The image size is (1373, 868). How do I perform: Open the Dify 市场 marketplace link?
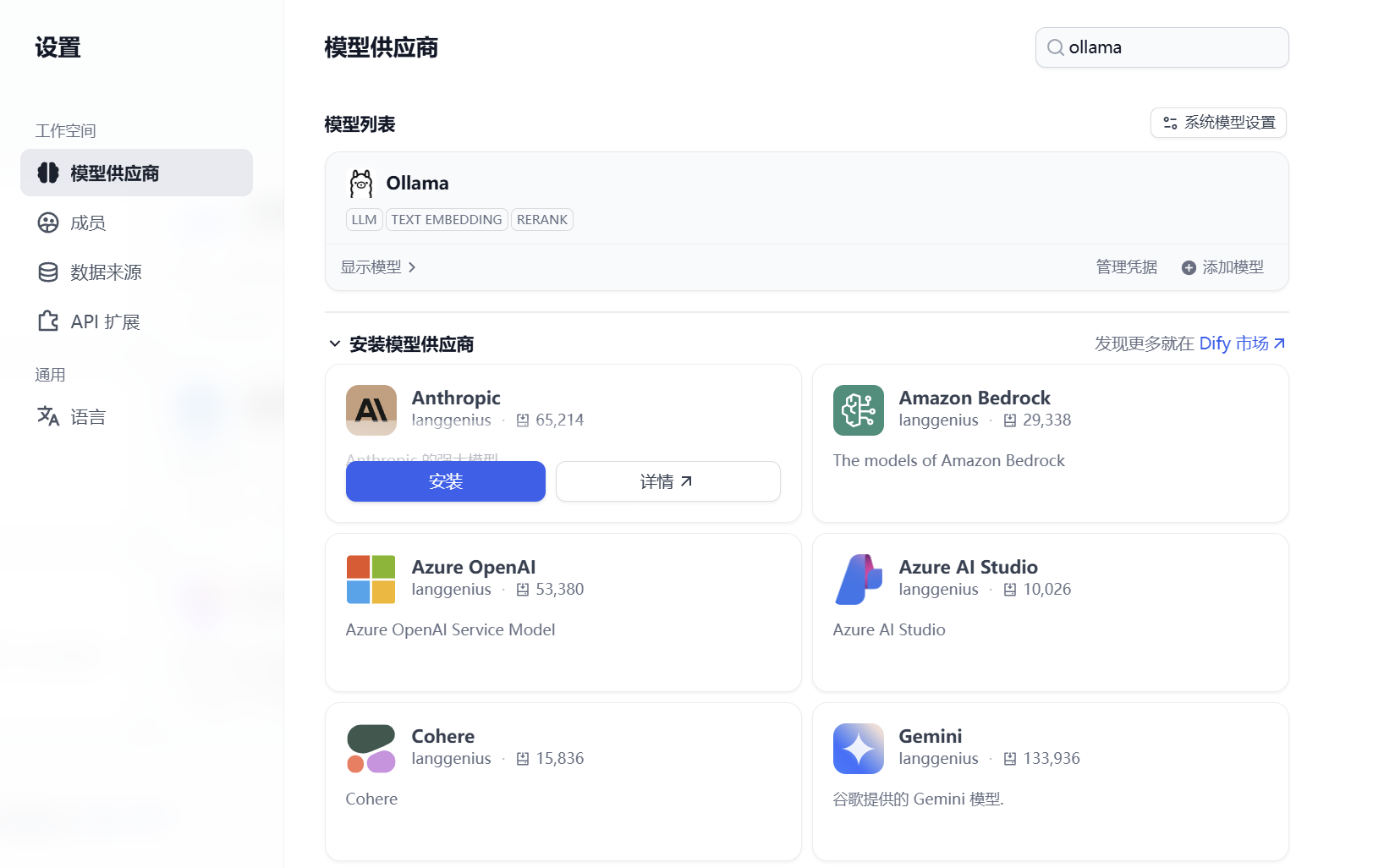tap(1243, 343)
